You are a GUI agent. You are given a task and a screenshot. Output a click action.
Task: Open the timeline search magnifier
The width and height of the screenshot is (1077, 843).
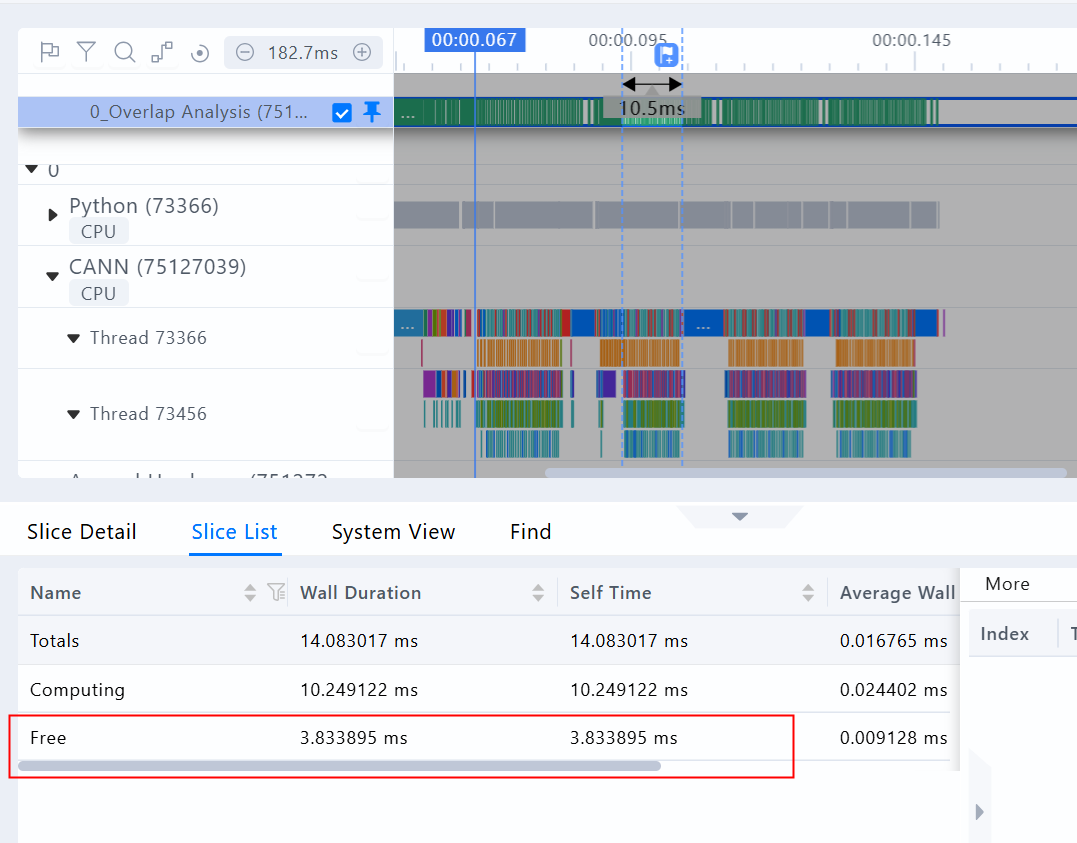pyautogui.click(x=124, y=52)
